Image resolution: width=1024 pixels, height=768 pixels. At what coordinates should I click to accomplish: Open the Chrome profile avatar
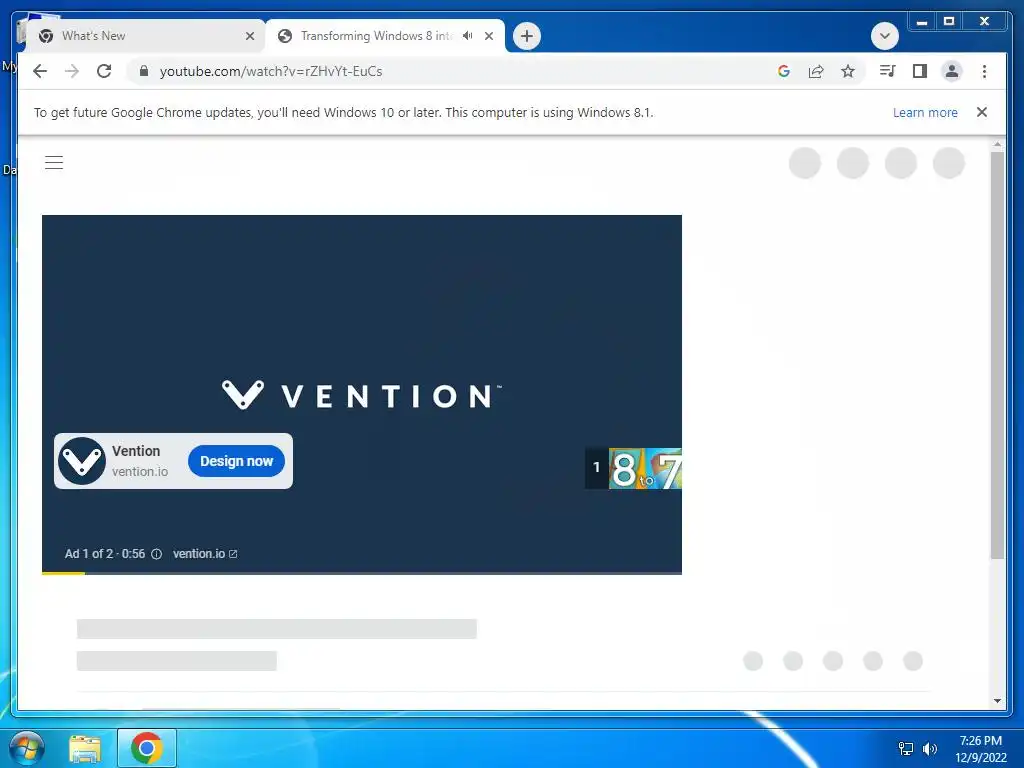pos(952,71)
